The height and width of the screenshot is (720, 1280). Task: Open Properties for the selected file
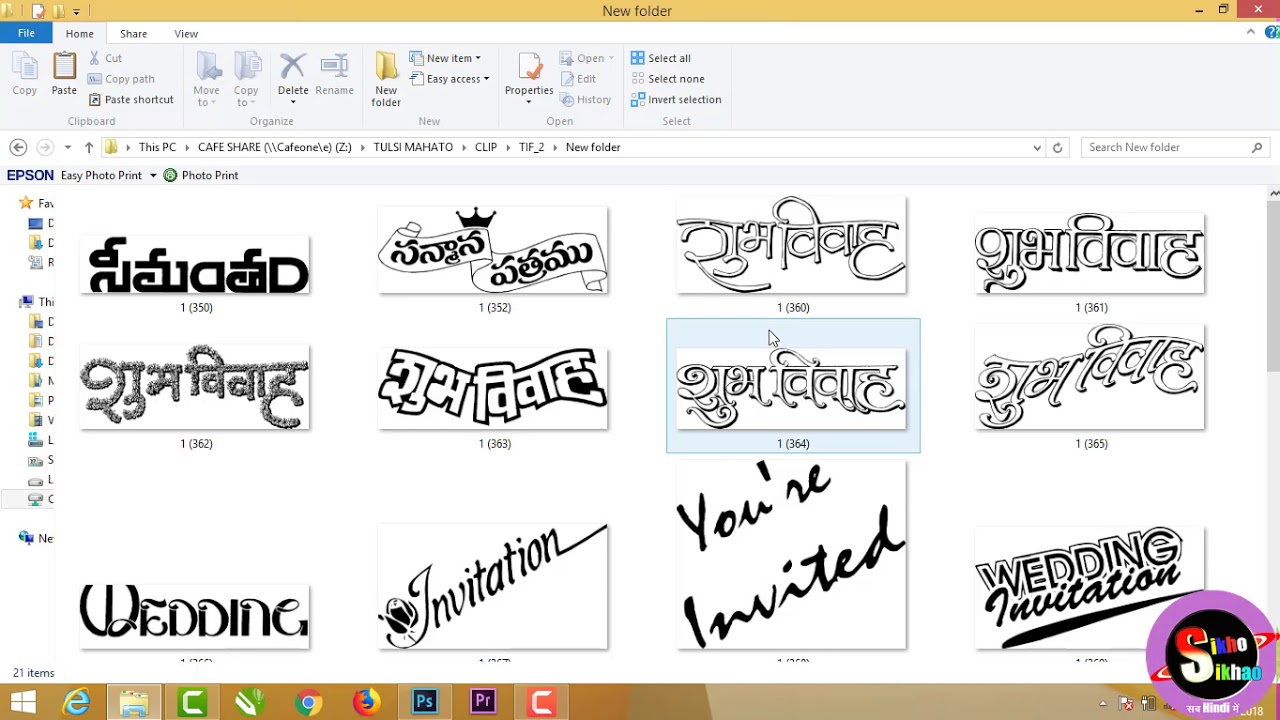click(529, 78)
